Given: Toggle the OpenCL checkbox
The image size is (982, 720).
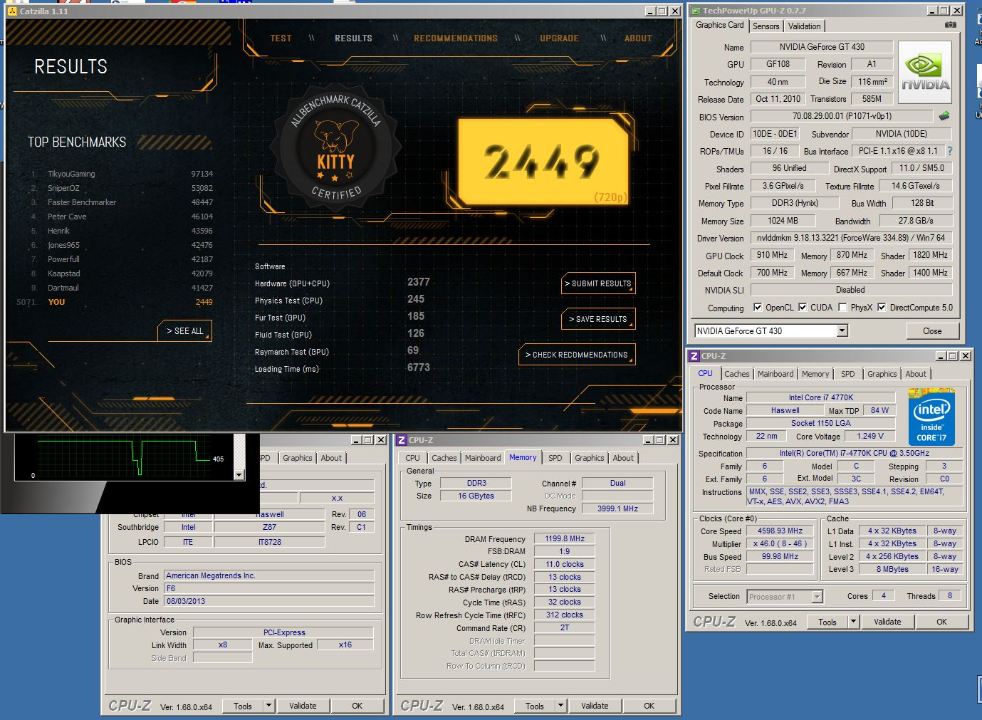Looking at the screenshot, I should [x=758, y=307].
